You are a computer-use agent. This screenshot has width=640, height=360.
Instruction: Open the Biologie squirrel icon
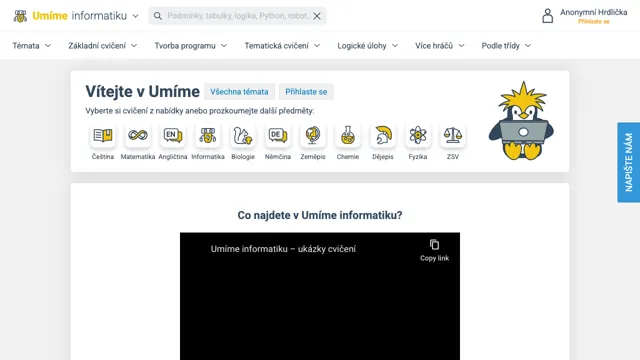(x=243, y=135)
